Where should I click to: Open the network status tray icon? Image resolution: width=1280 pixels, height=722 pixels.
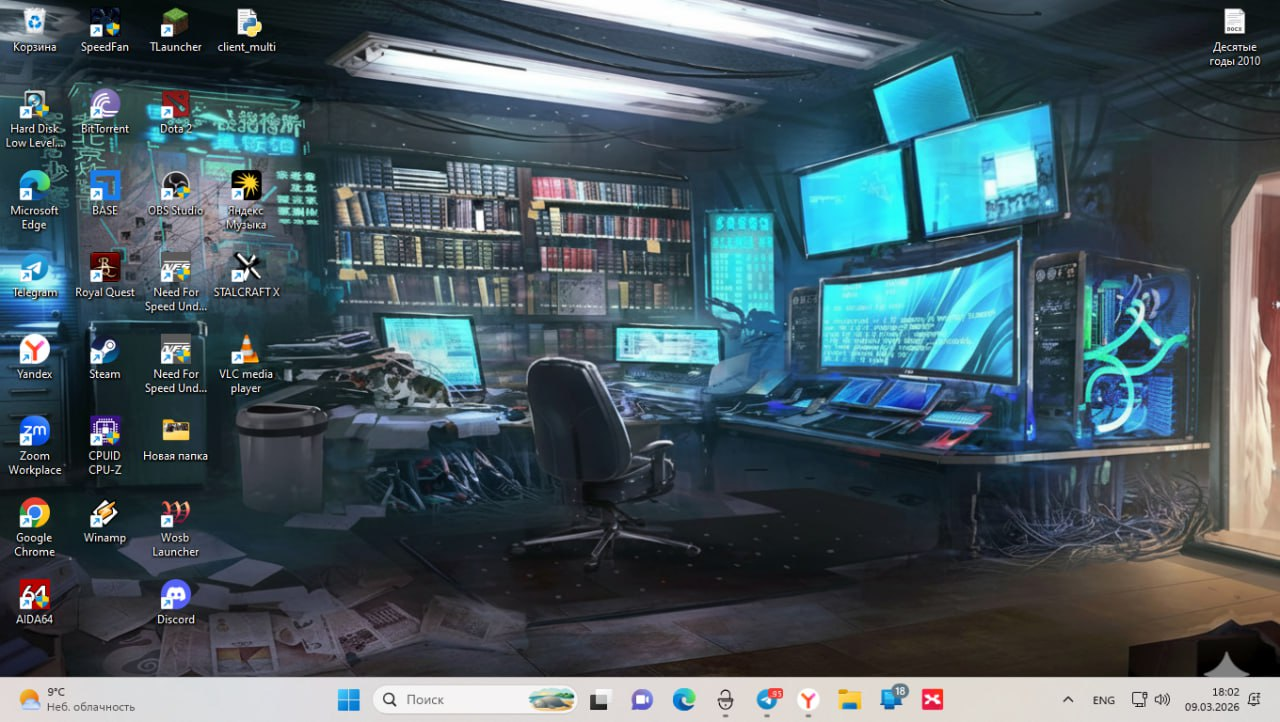tap(1139, 700)
